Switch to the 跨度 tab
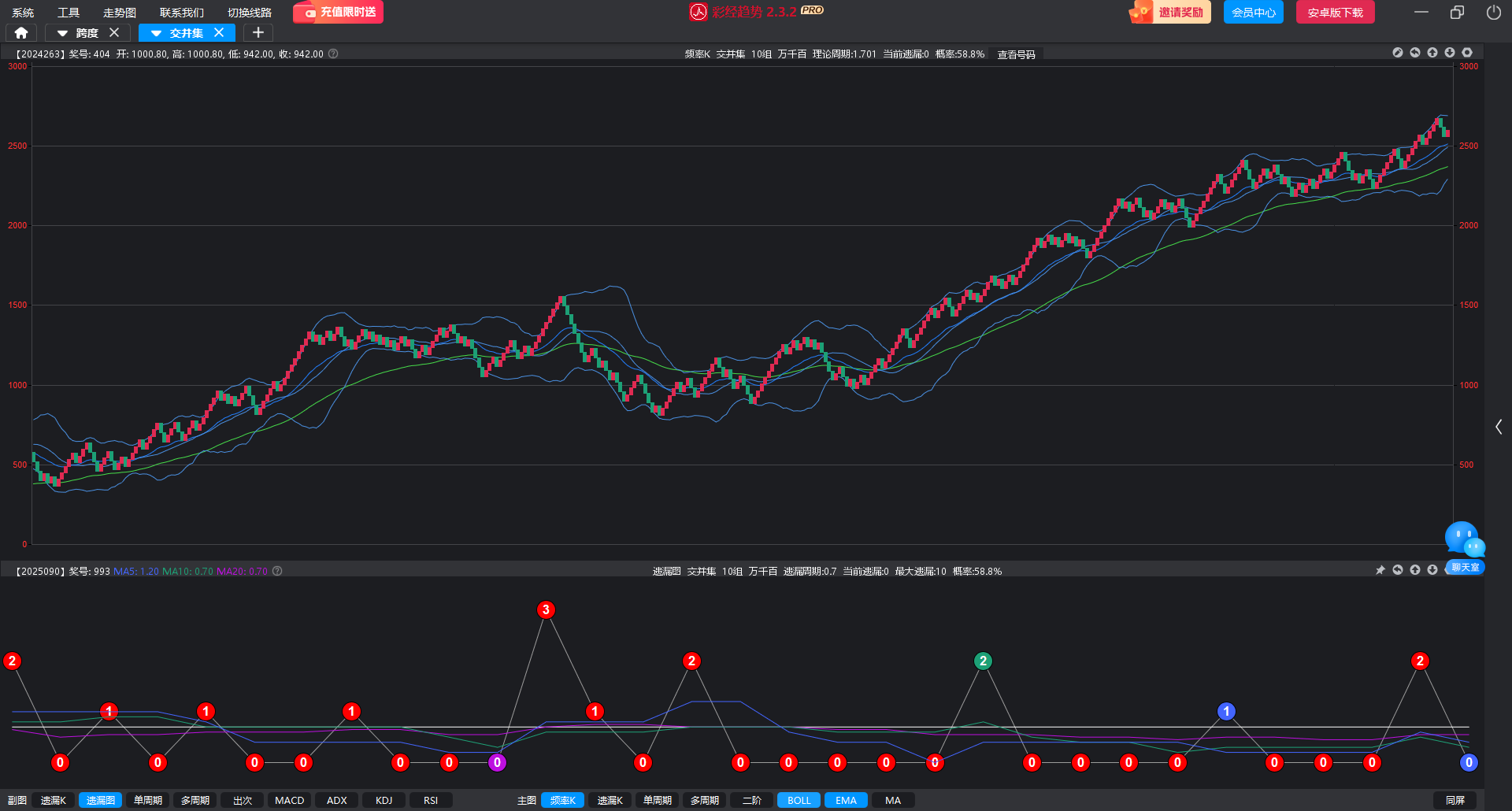 tap(87, 33)
